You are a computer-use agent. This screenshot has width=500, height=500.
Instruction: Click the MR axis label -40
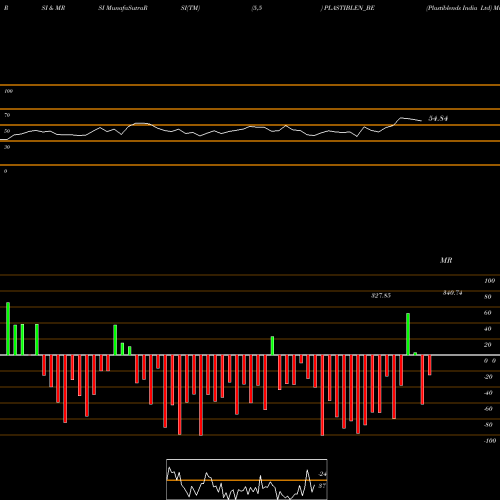(488, 393)
